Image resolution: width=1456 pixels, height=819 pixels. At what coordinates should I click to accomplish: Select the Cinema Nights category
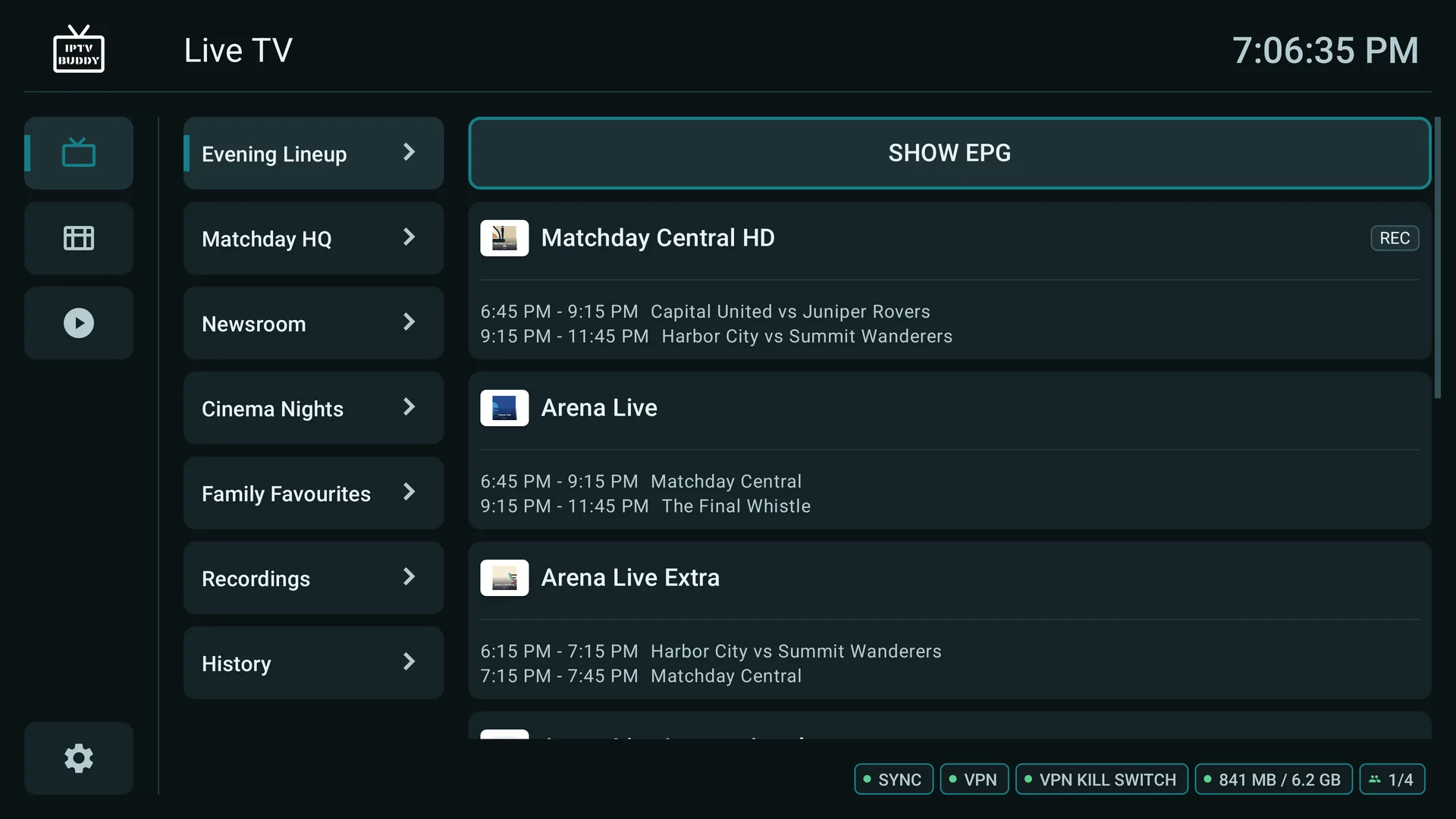pos(313,408)
